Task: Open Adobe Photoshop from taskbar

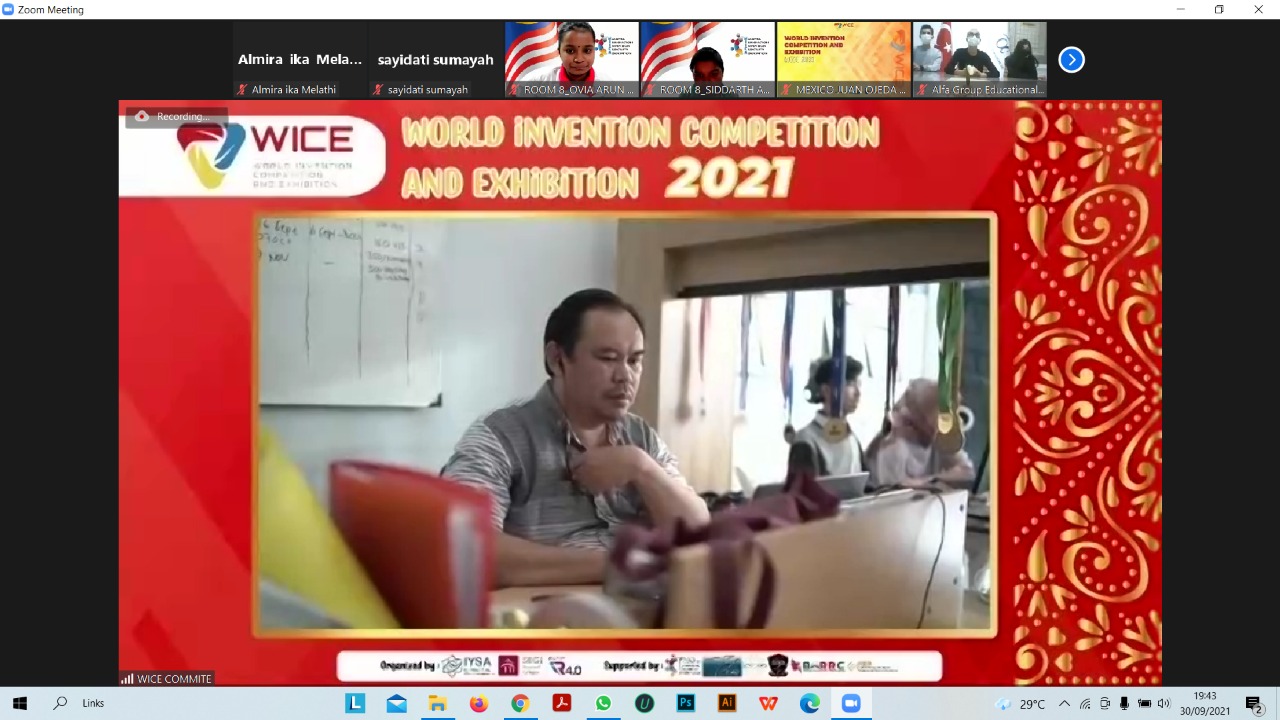Action: click(685, 703)
